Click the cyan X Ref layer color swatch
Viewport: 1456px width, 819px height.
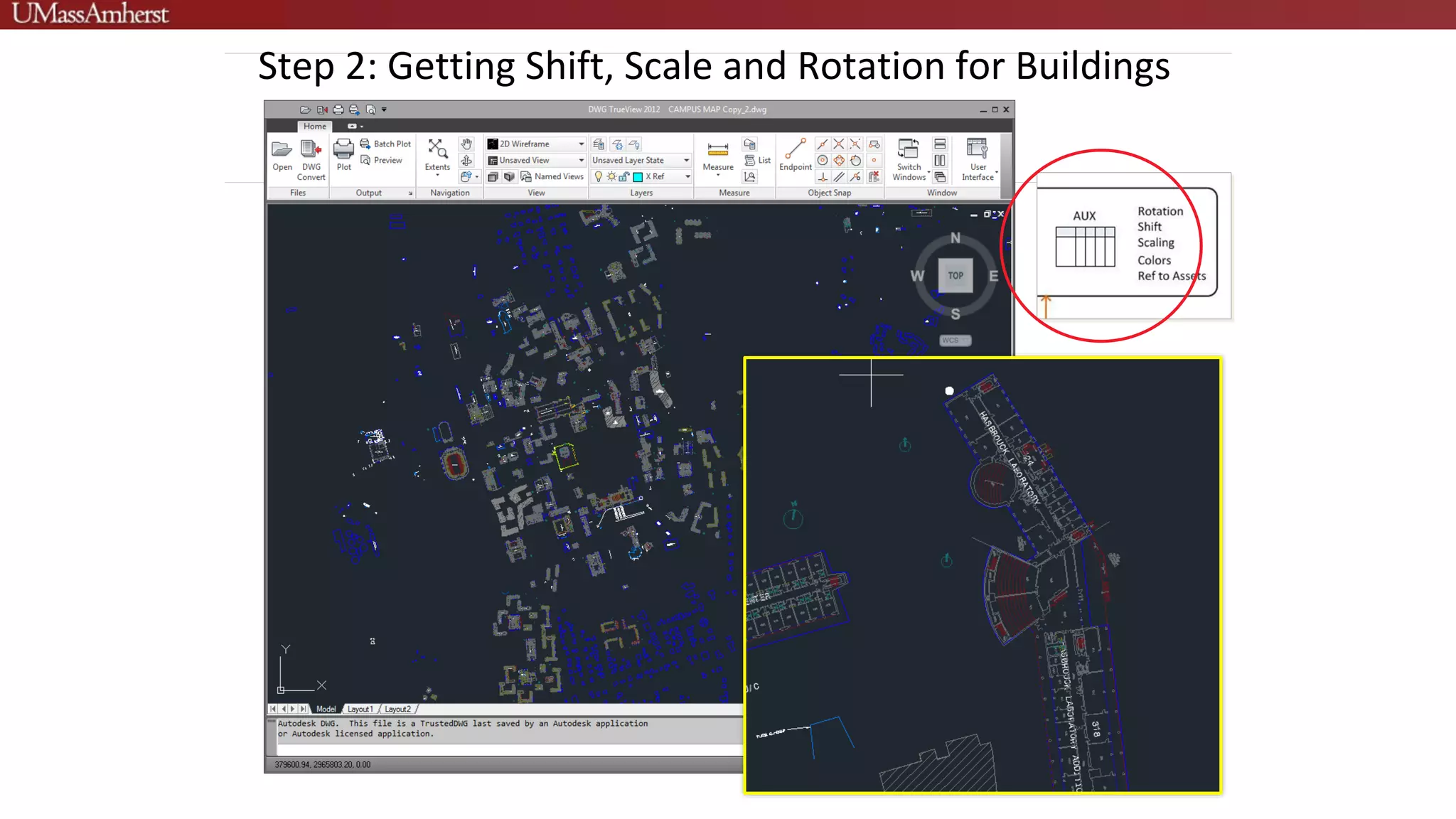pos(638,177)
